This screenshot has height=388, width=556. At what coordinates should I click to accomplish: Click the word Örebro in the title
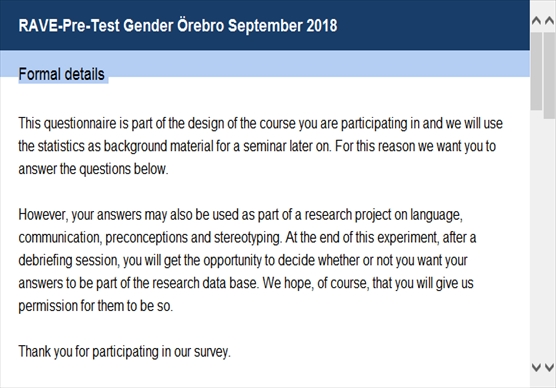click(x=200, y=26)
